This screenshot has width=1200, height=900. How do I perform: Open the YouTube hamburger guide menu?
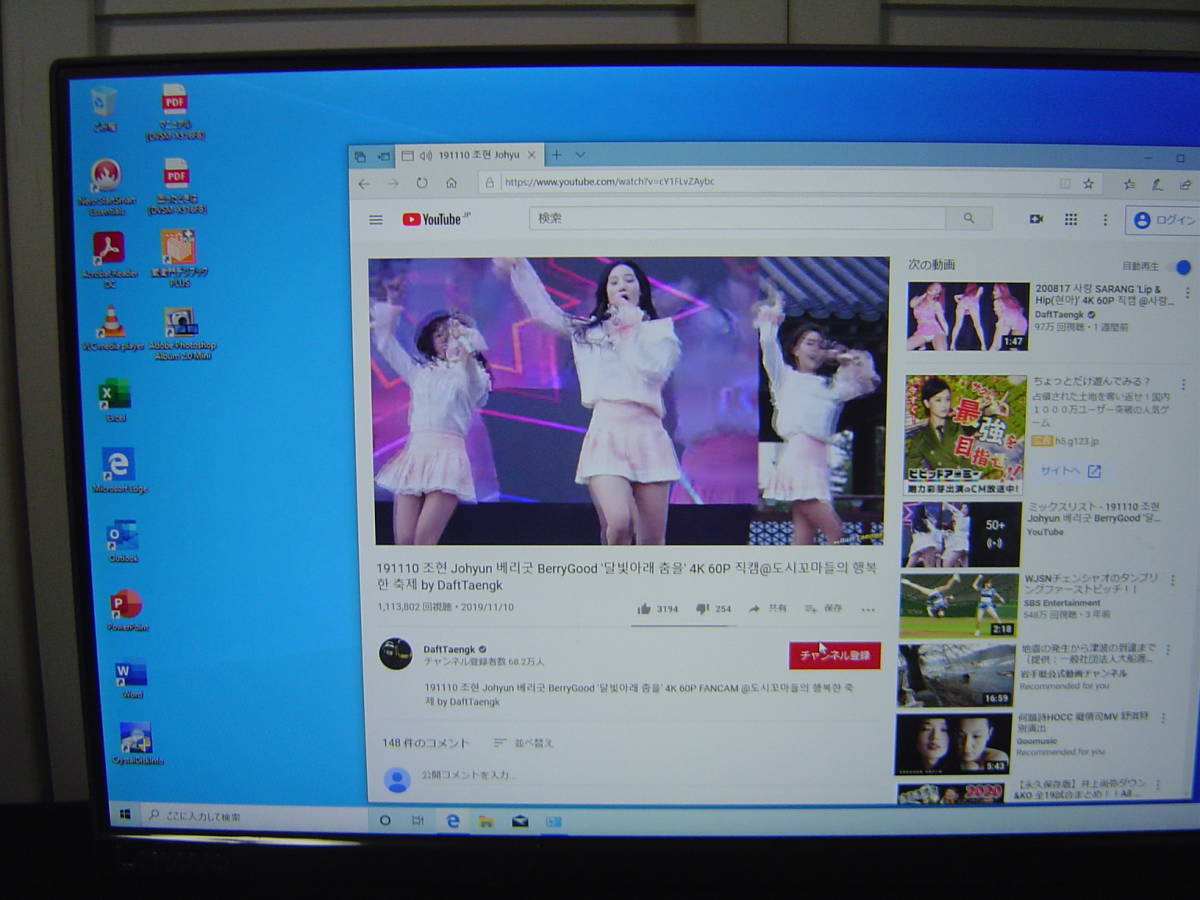[x=376, y=220]
